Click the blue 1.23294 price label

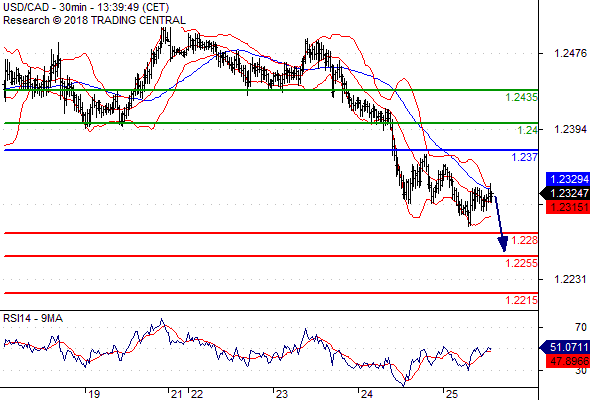point(568,179)
